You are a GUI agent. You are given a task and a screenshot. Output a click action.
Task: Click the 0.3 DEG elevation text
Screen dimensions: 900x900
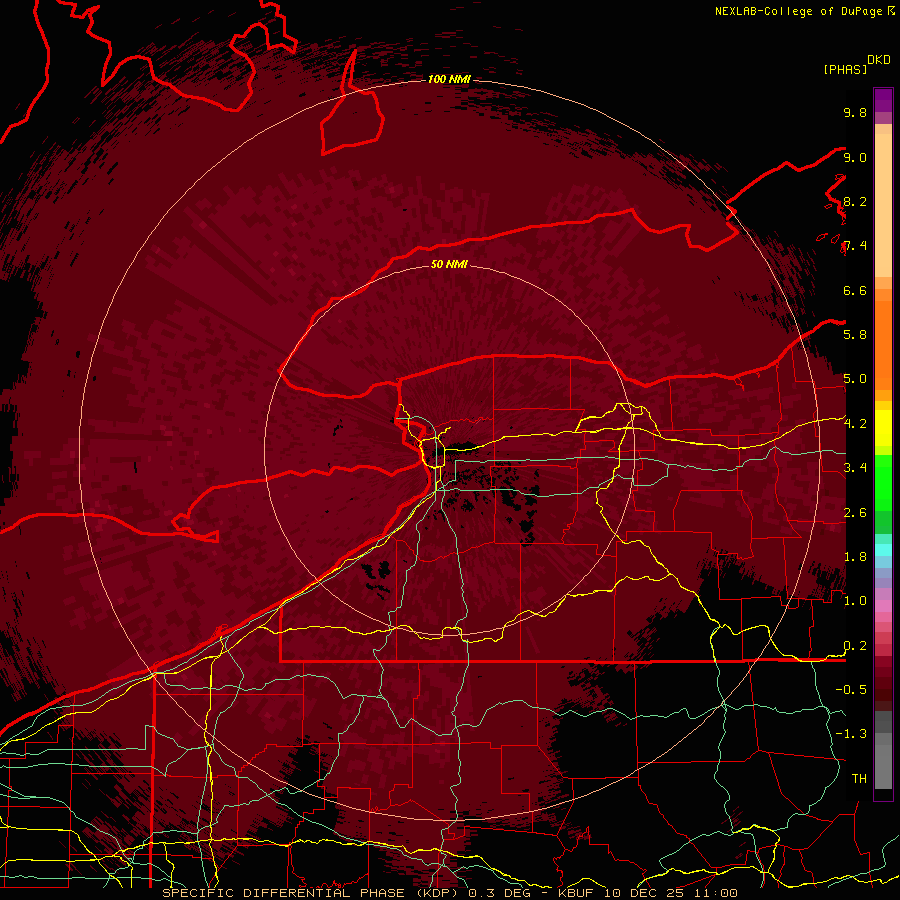[499, 893]
